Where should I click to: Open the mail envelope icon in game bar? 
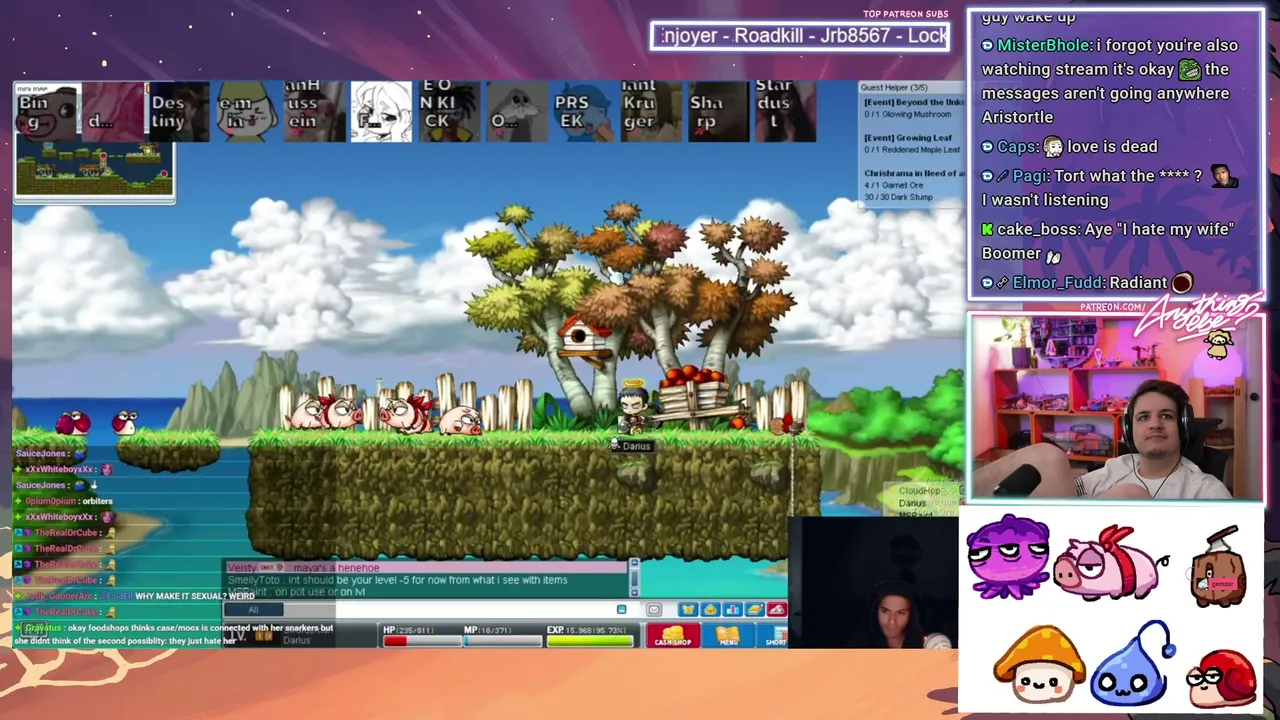[x=654, y=610]
